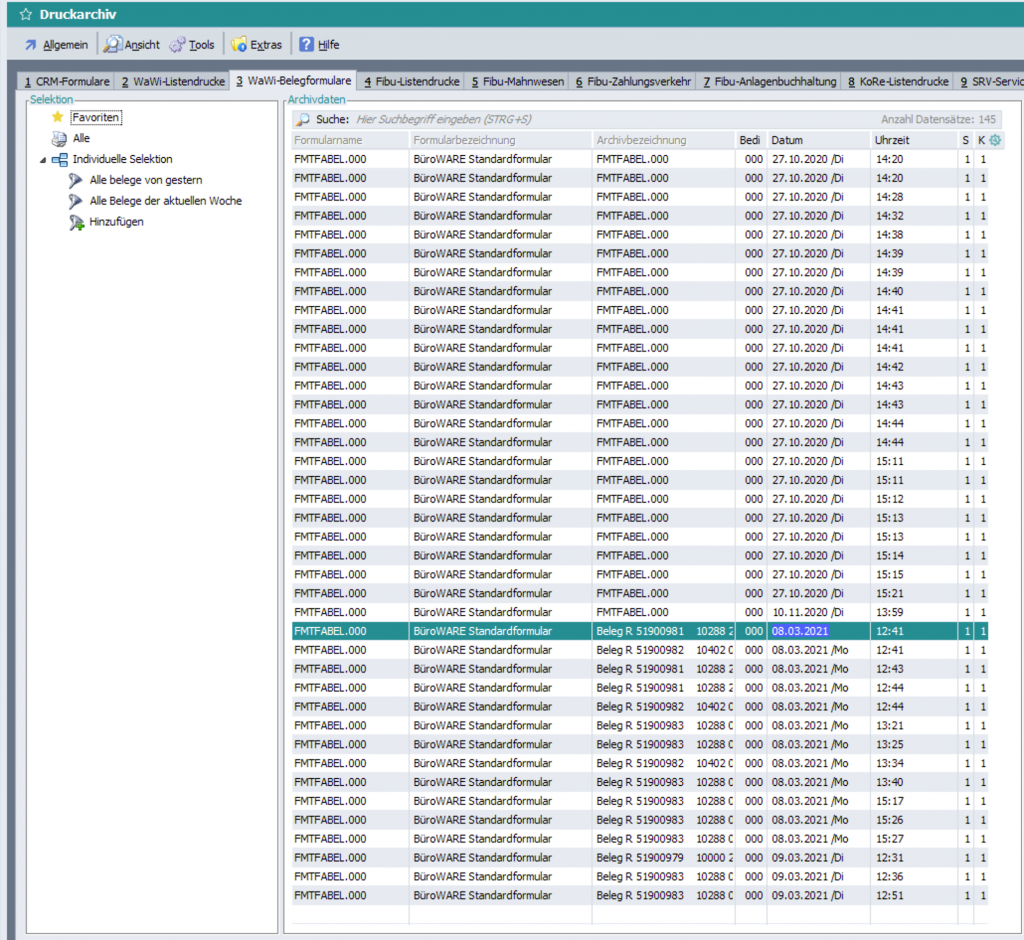This screenshot has height=940, width=1024.
Task: Open the KoRe-Listendrucke tab
Action: [897, 82]
